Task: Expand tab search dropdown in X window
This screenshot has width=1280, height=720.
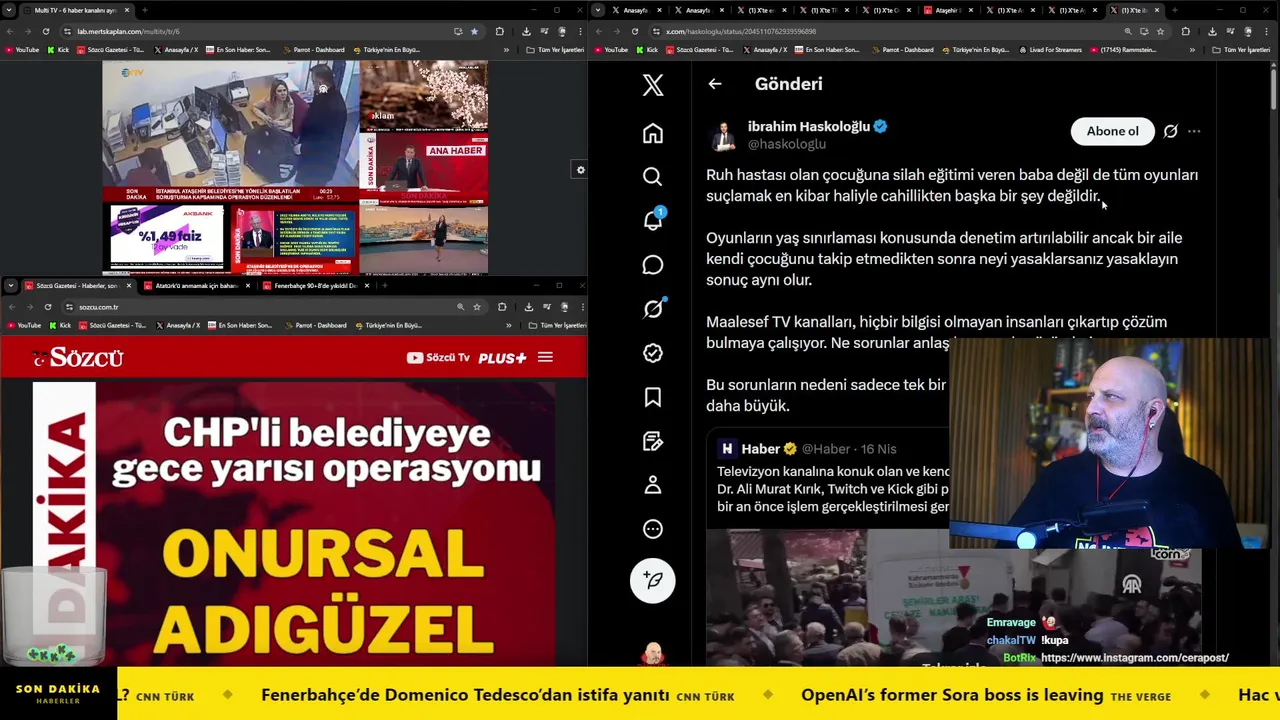Action: (597, 10)
